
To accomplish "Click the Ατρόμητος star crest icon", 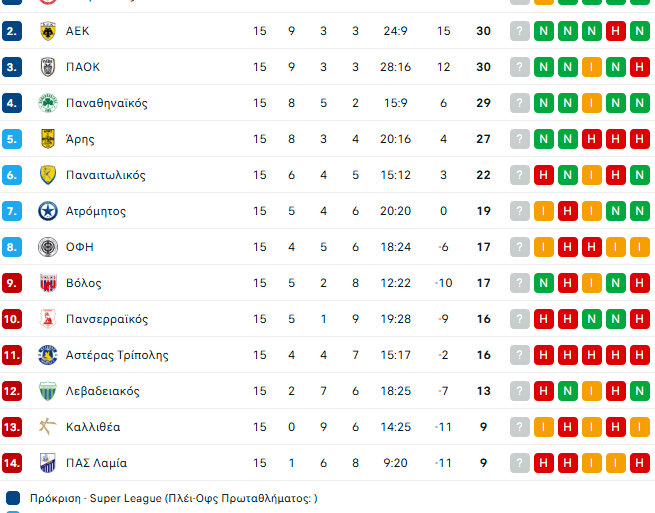I will pos(47,211).
